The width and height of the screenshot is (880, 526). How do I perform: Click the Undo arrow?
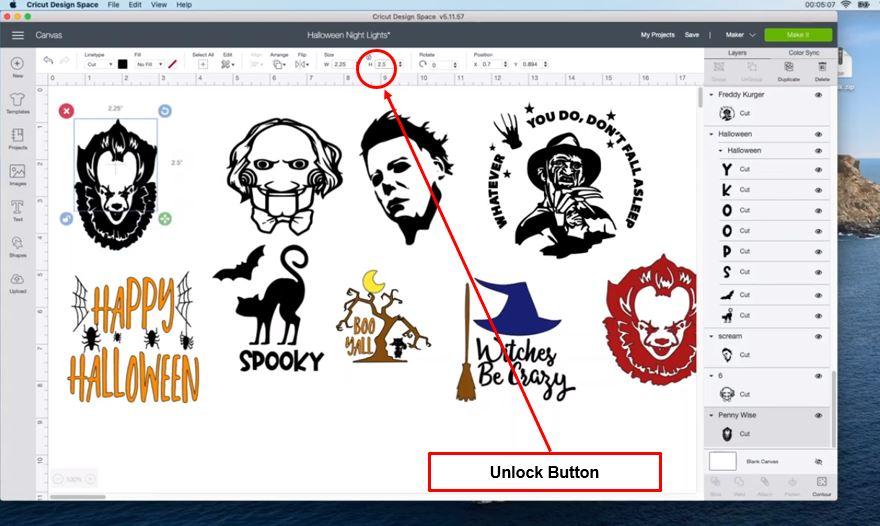[48, 61]
